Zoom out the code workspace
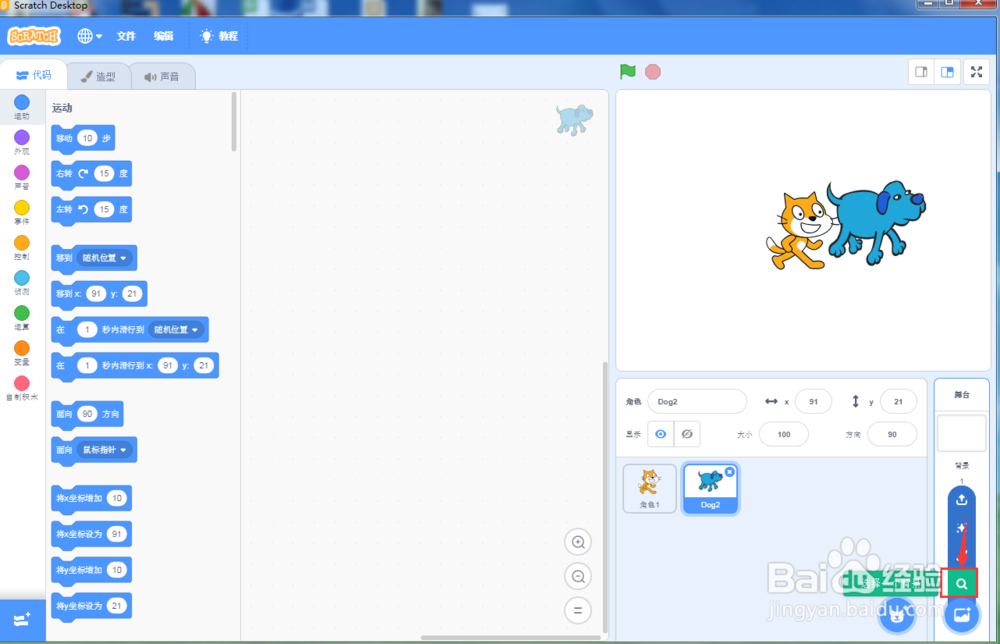This screenshot has width=1000, height=644. (x=578, y=576)
